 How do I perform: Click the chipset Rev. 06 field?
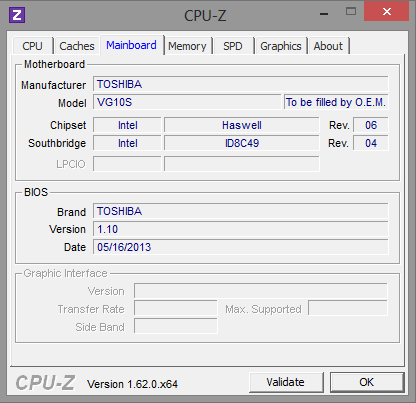click(x=371, y=125)
